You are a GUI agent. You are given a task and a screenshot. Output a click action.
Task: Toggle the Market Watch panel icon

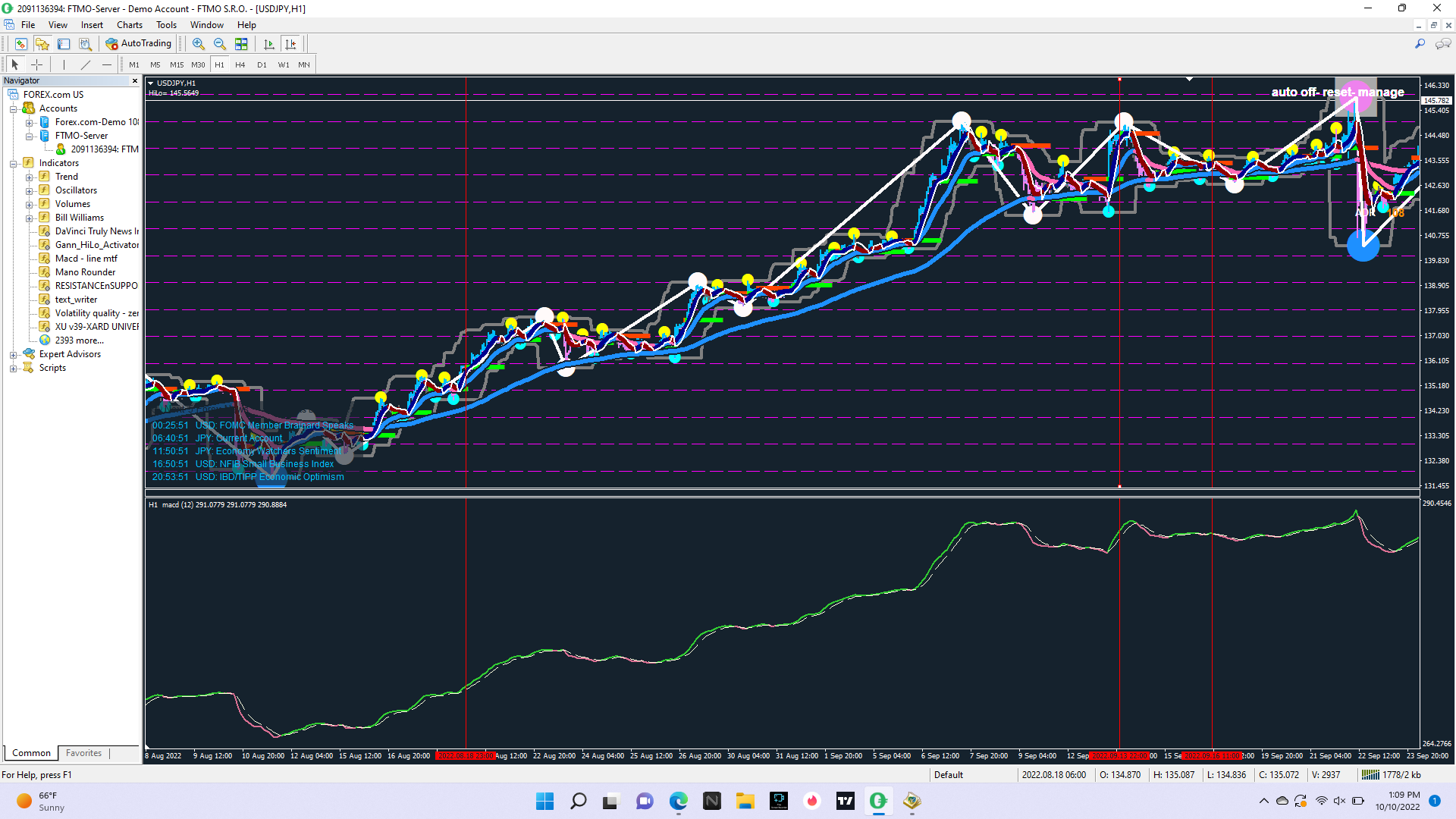[x=21, y=44]
